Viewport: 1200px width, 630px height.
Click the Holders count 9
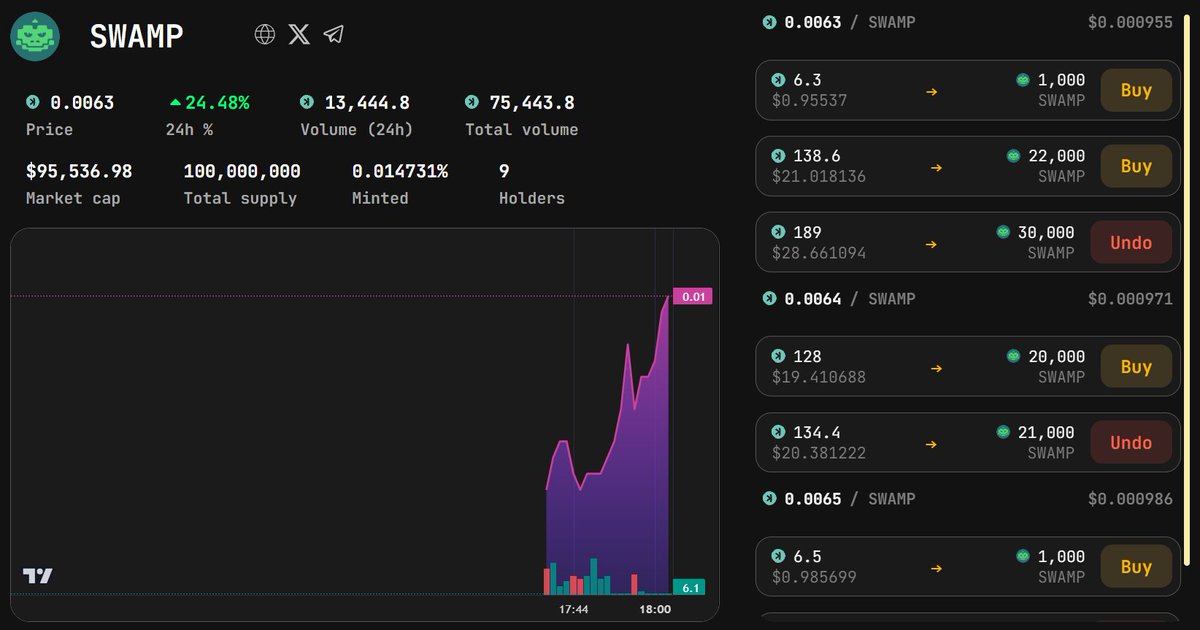[x=504, y=171]
